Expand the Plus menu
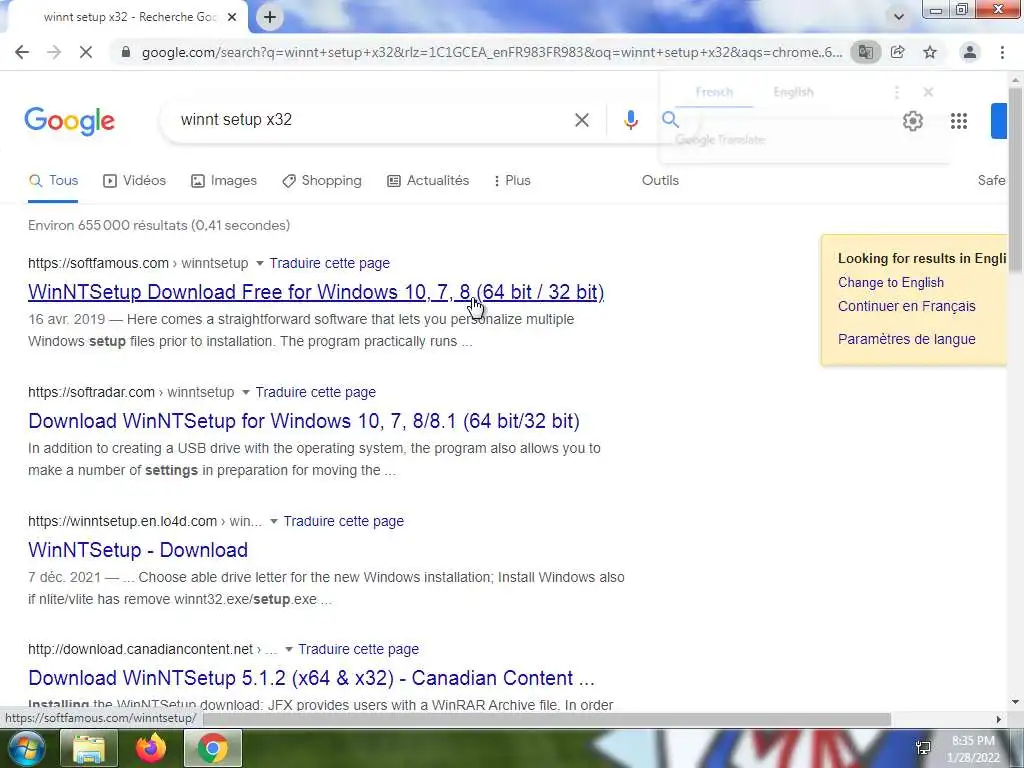This screenshot has width=1024, height=768. point(512,181)
